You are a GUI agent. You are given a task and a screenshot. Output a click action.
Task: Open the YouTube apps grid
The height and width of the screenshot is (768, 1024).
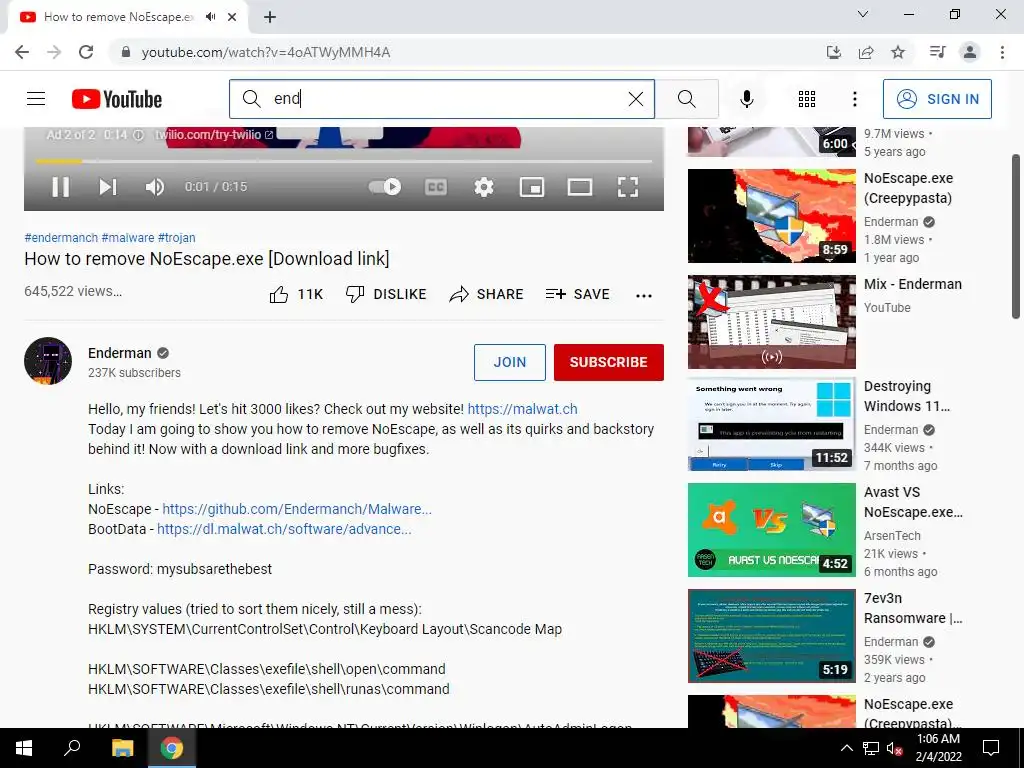[807, 99]
